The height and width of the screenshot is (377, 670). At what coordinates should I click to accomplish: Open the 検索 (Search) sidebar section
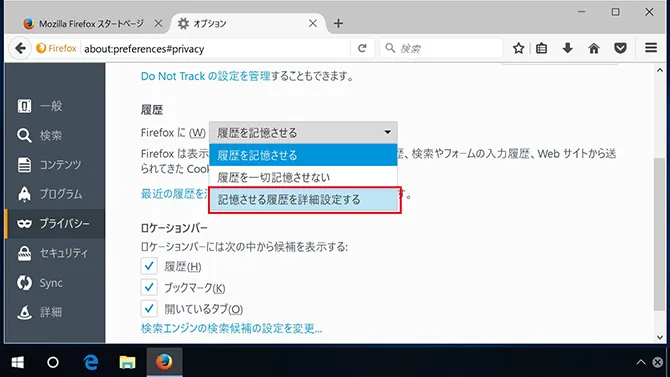(x=55, y=135)
